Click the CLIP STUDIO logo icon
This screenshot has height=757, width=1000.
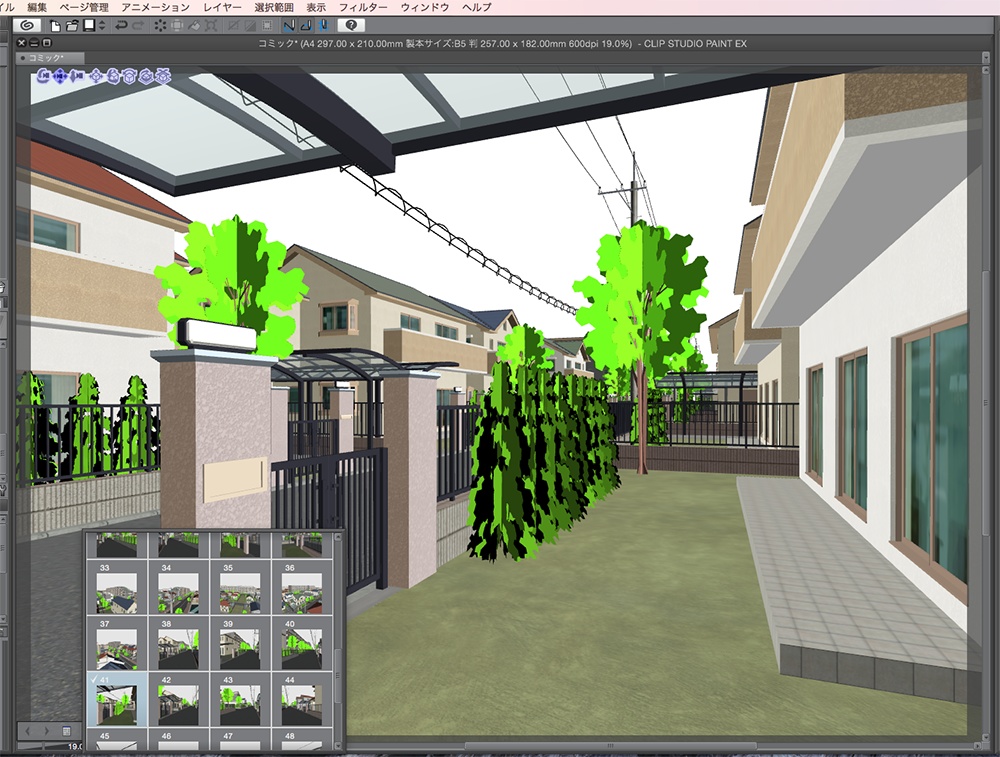(29, 25)
